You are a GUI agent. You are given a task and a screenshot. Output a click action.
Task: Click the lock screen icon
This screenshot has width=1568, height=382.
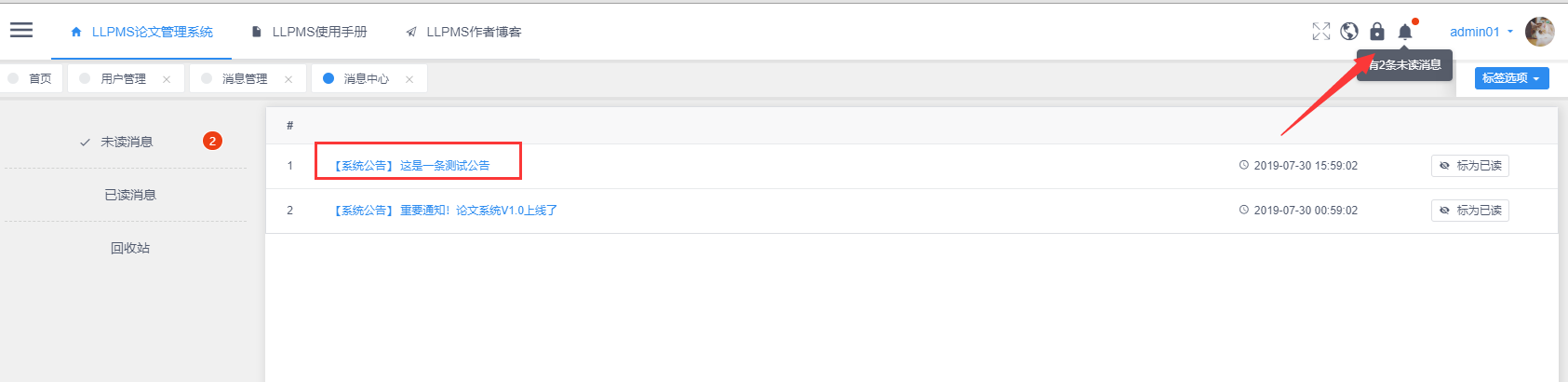coord(1377,32)
